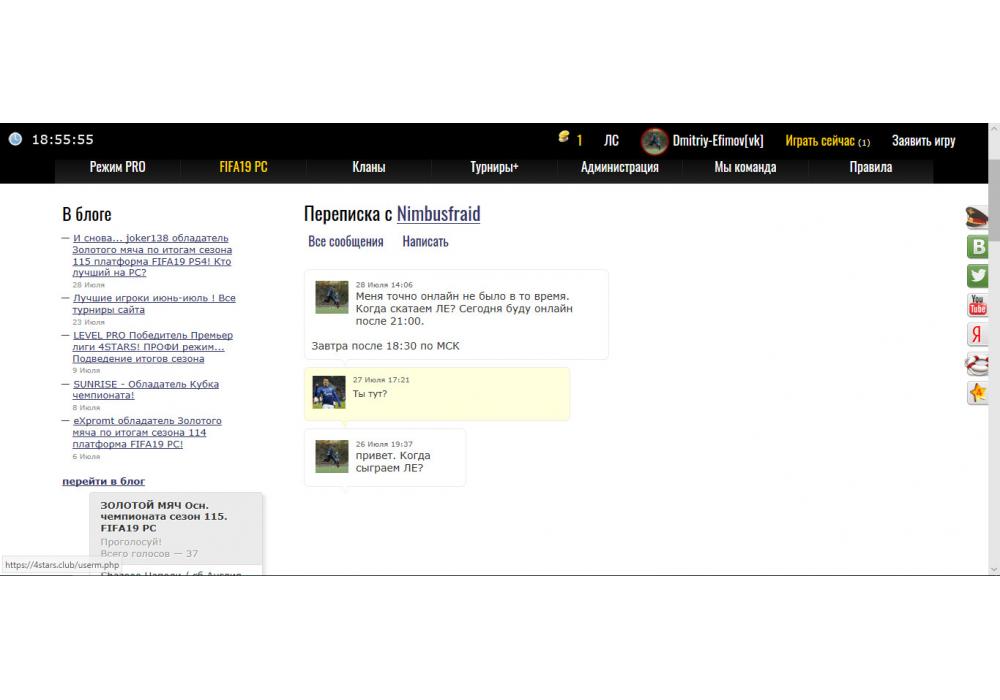Go to the Режим PRO section
Screen dimensions: 1000x700
click(x=117, y=167)
